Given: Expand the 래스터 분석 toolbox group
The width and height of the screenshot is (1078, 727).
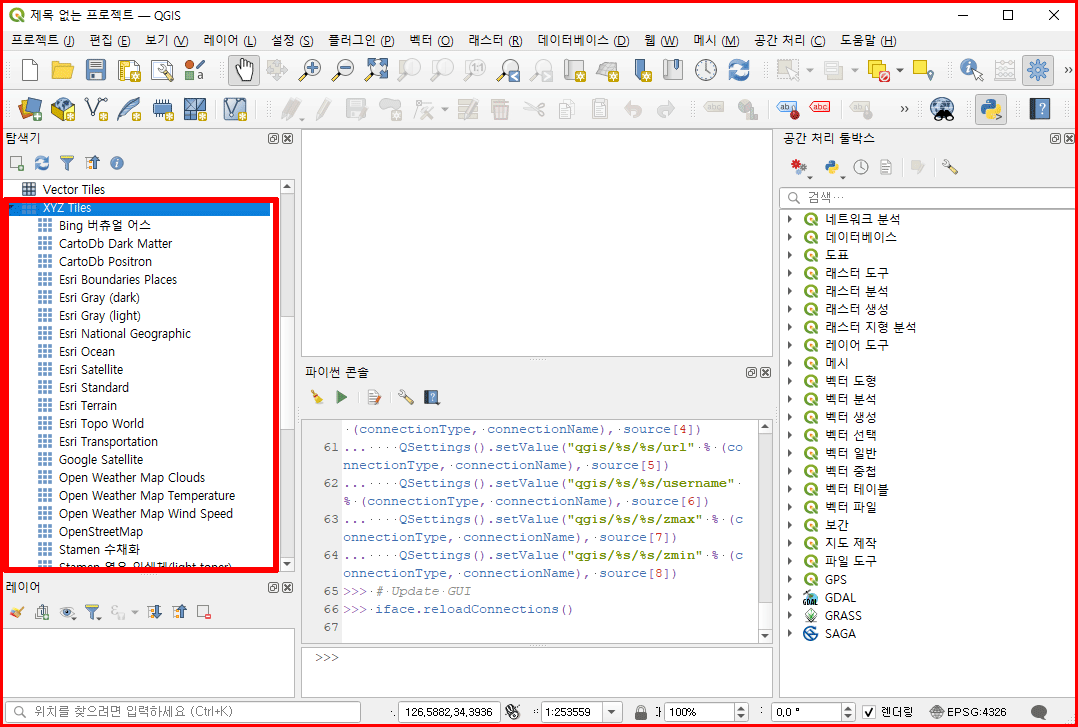Looking at the screenshot, I should click(790, 291).
